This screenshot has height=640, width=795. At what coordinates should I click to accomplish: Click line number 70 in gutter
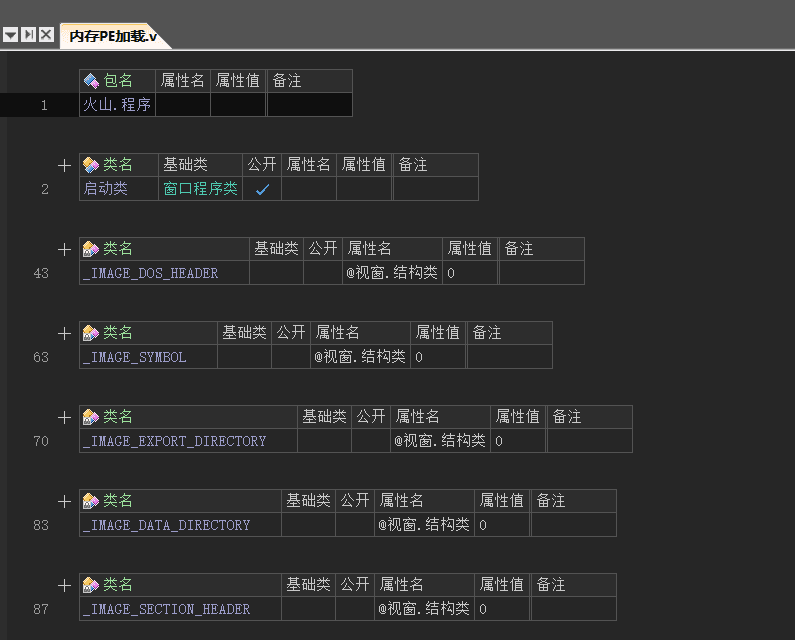coord(41,441)
